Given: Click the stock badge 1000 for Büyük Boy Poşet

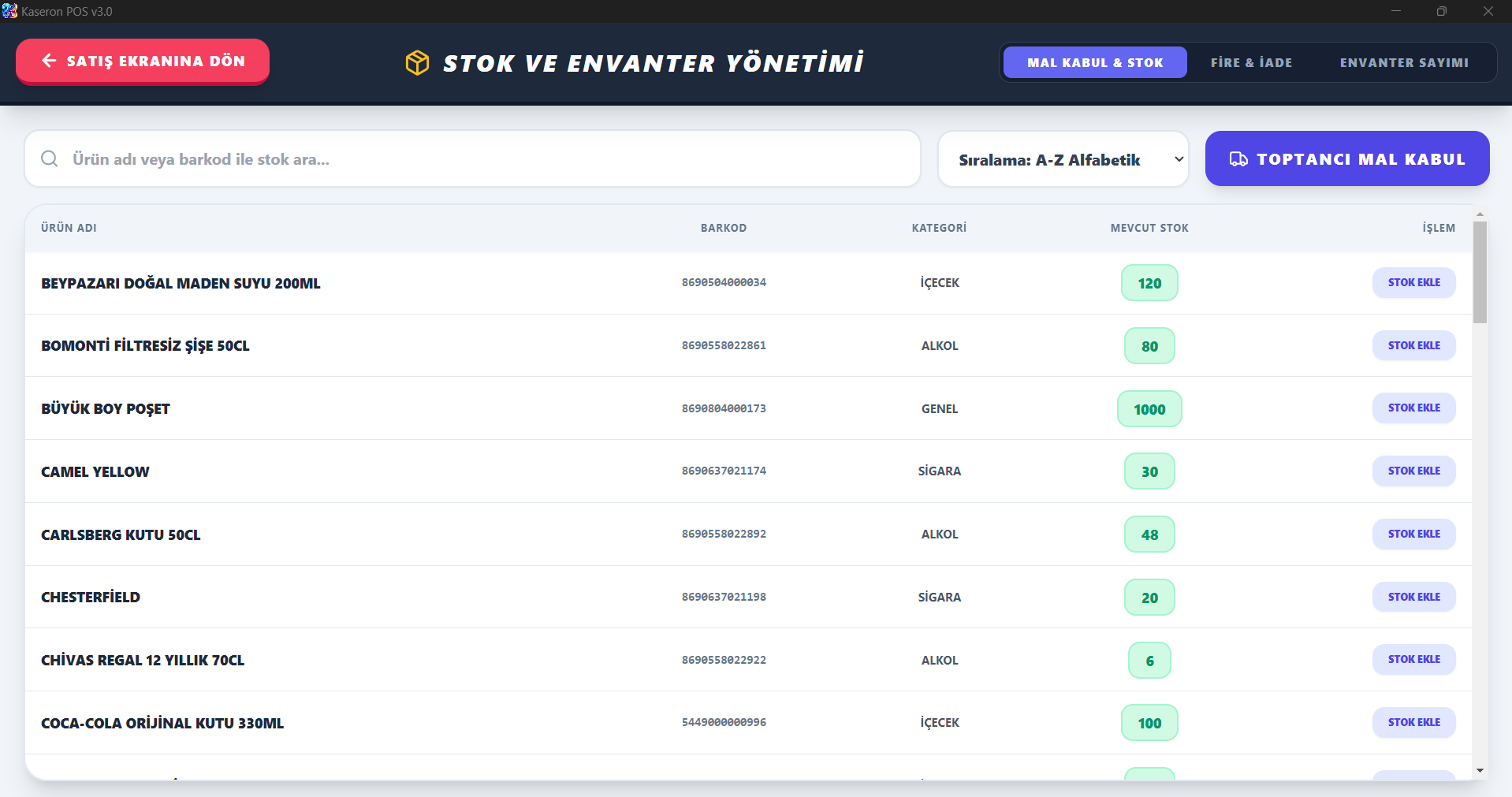Looking at the screenshot, I should point(1149,409).
